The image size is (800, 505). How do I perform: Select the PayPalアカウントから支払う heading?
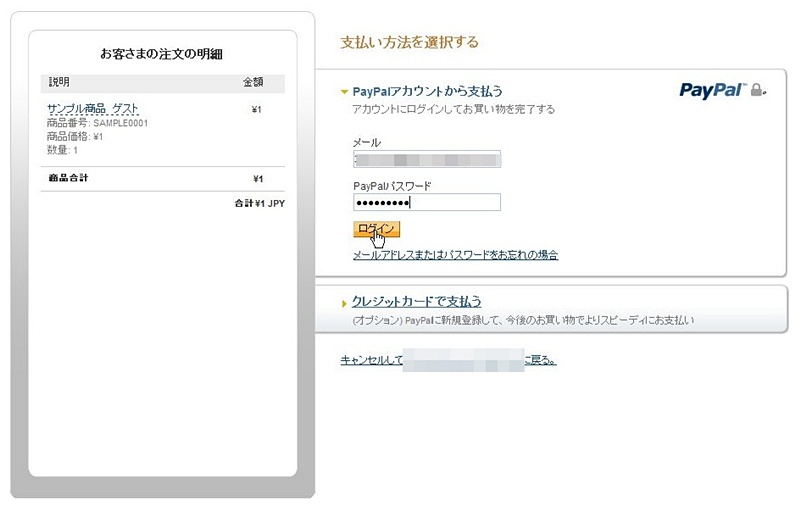[x=427, y=91]
